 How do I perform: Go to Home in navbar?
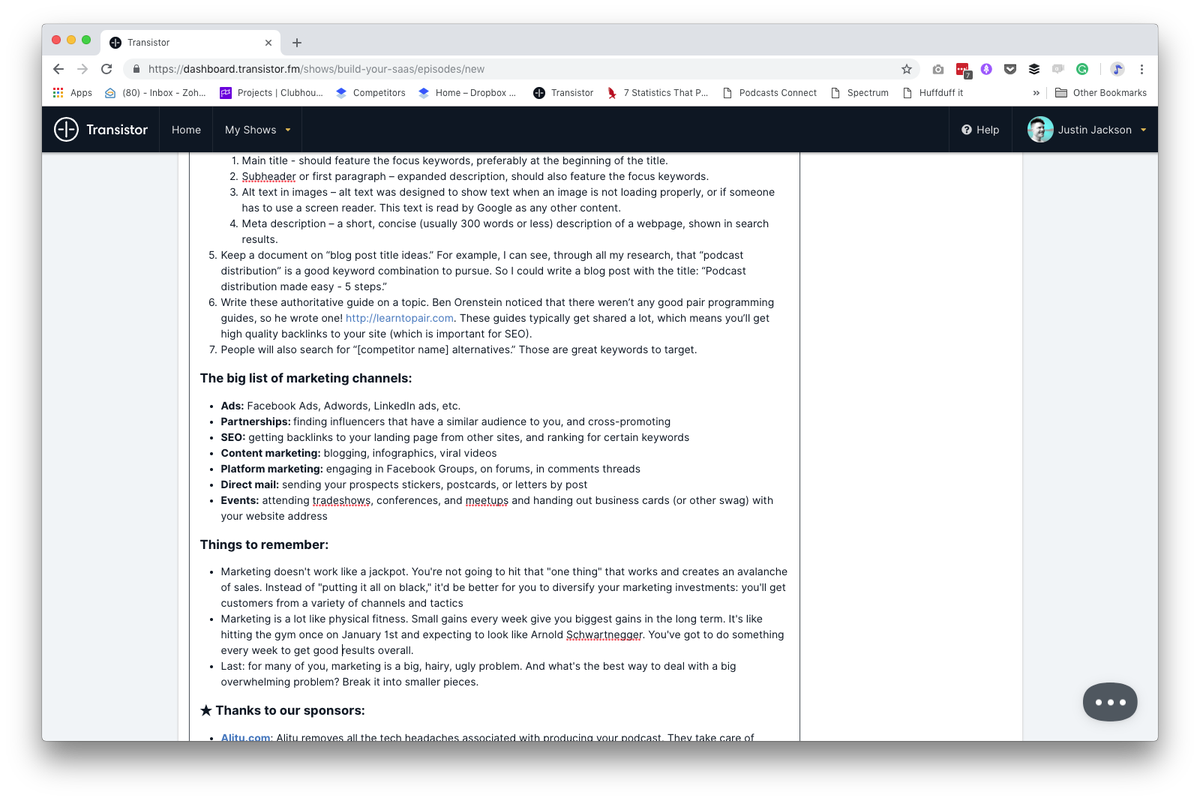(186, 130)
